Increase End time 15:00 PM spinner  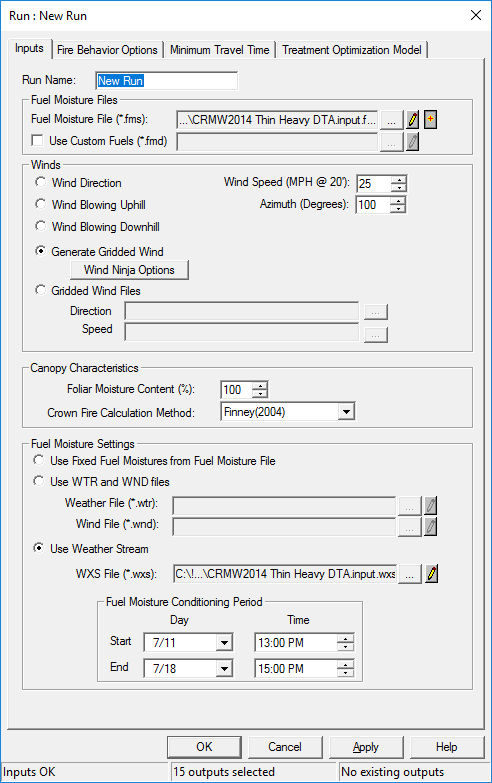345,665
